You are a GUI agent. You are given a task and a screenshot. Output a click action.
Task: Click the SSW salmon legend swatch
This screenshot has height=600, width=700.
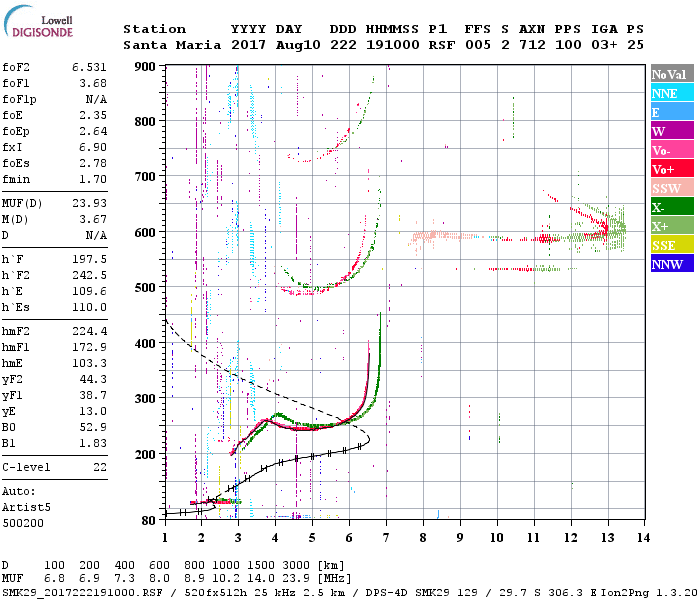click(672, 188)
